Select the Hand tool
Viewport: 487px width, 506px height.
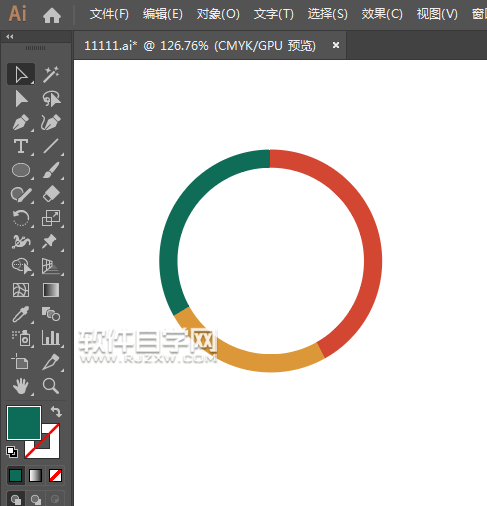pyautogui.click(x=21, y=386)
